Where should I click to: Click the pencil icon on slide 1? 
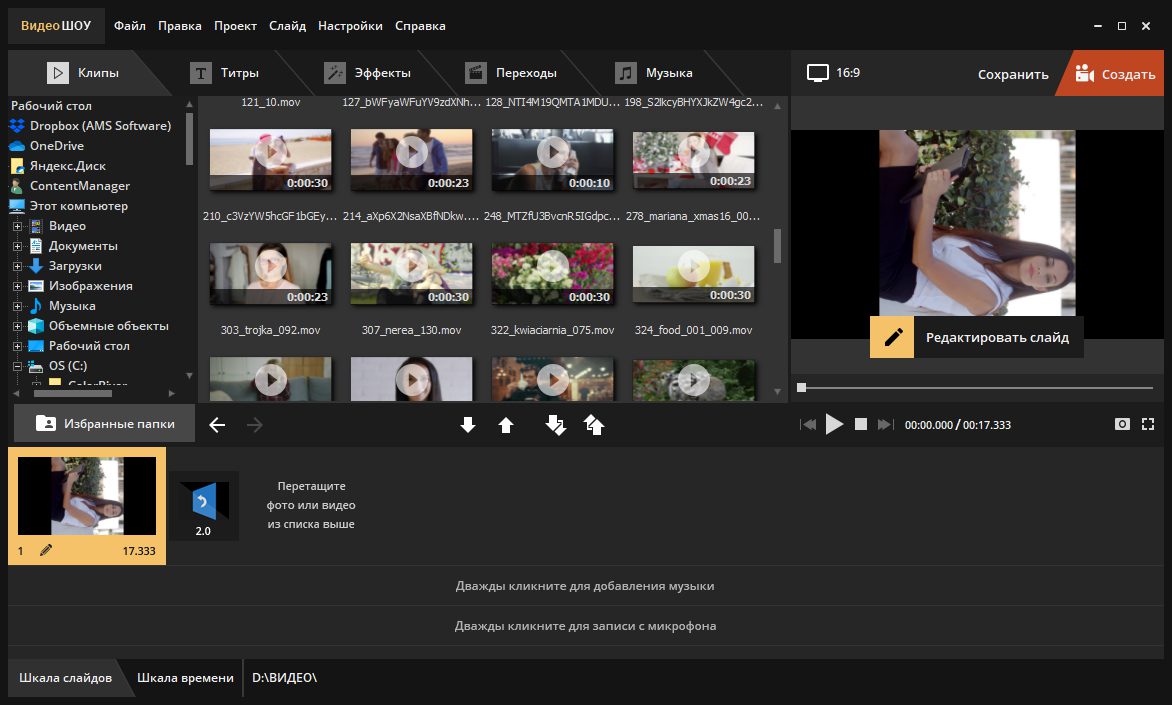(x=46, y=550)
